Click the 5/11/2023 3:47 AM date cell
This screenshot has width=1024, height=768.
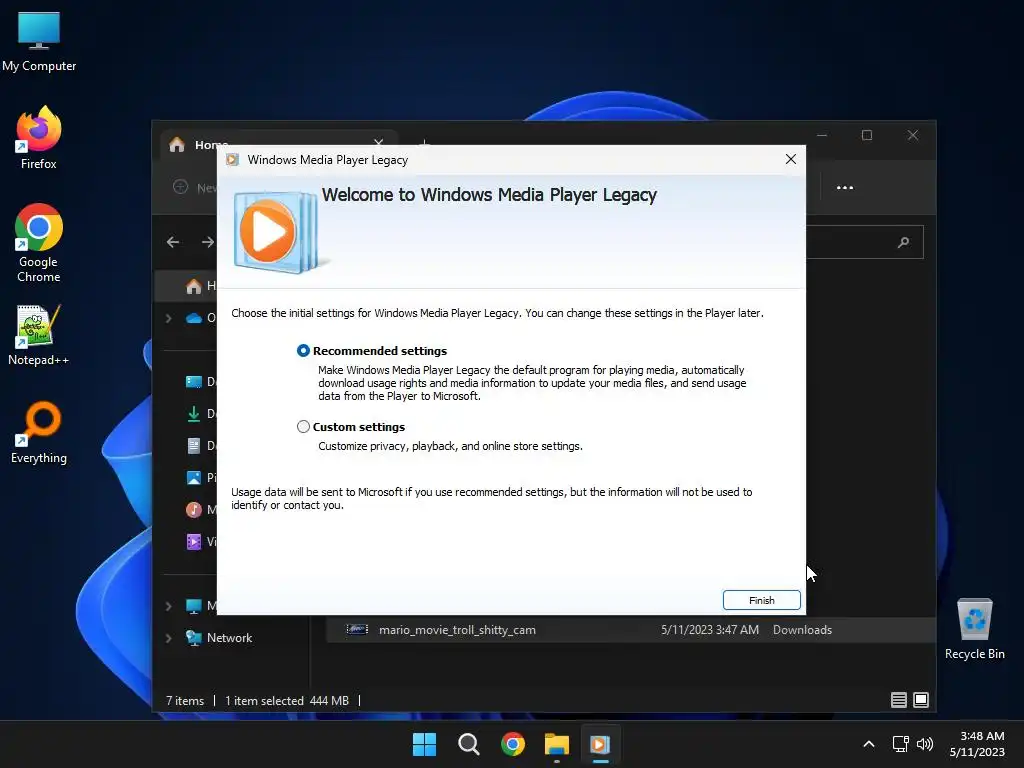pos(710,630)
